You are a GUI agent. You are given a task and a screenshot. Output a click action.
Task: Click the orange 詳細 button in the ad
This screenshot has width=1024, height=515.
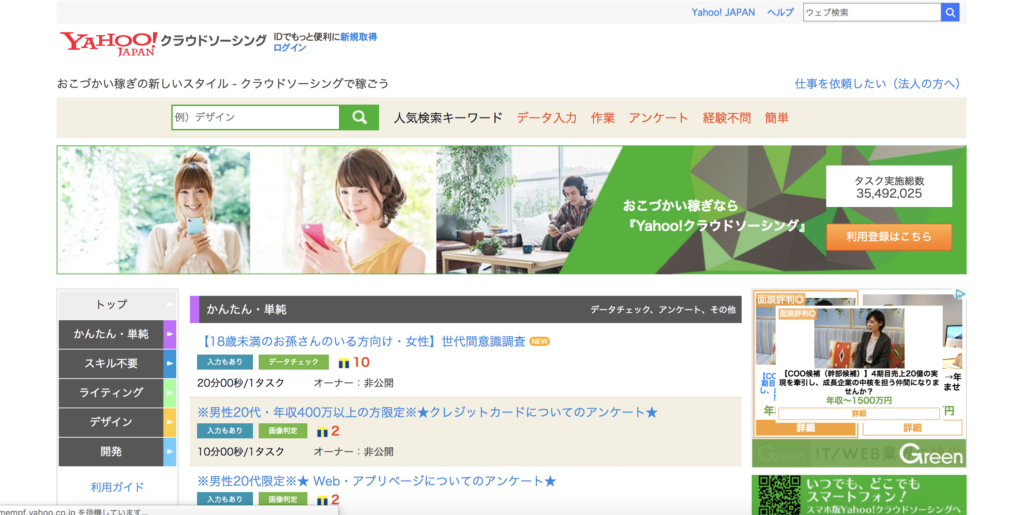[805, 429]
